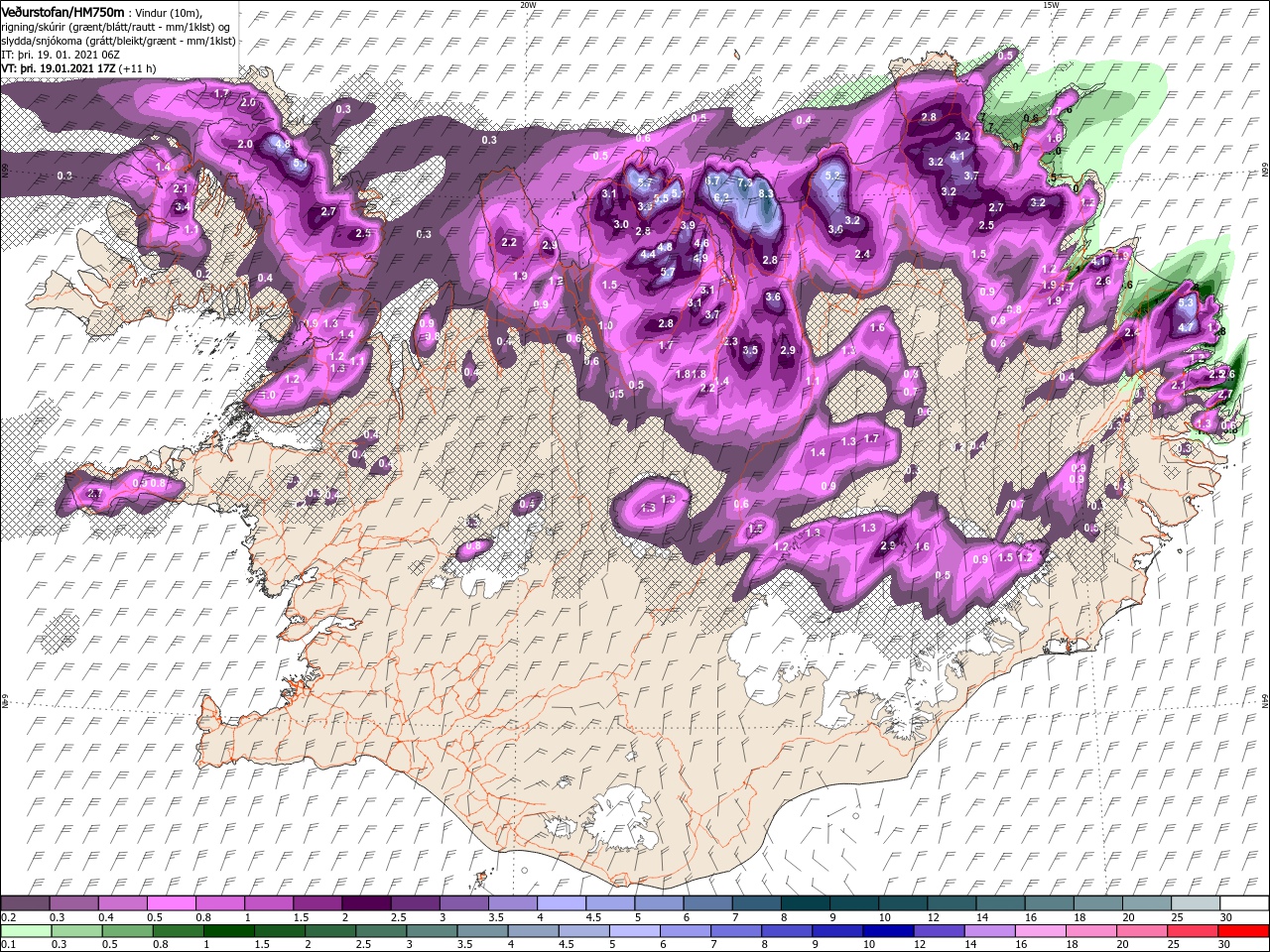
Task: Click the 5.2 precipitation value on the map
Action: pos(833,176)
